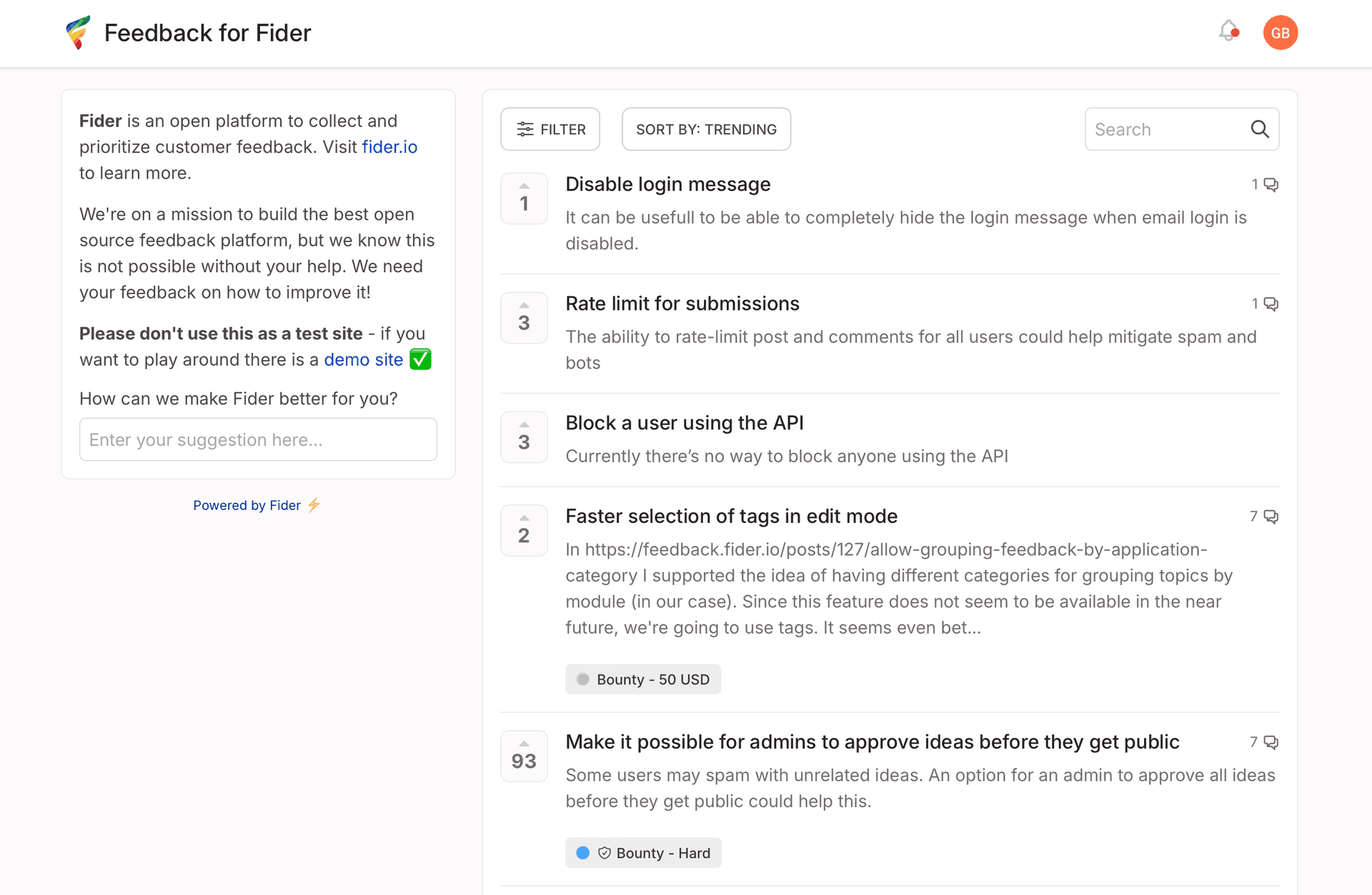Upvote the Rate limit for submissions post

pos(524,318)
